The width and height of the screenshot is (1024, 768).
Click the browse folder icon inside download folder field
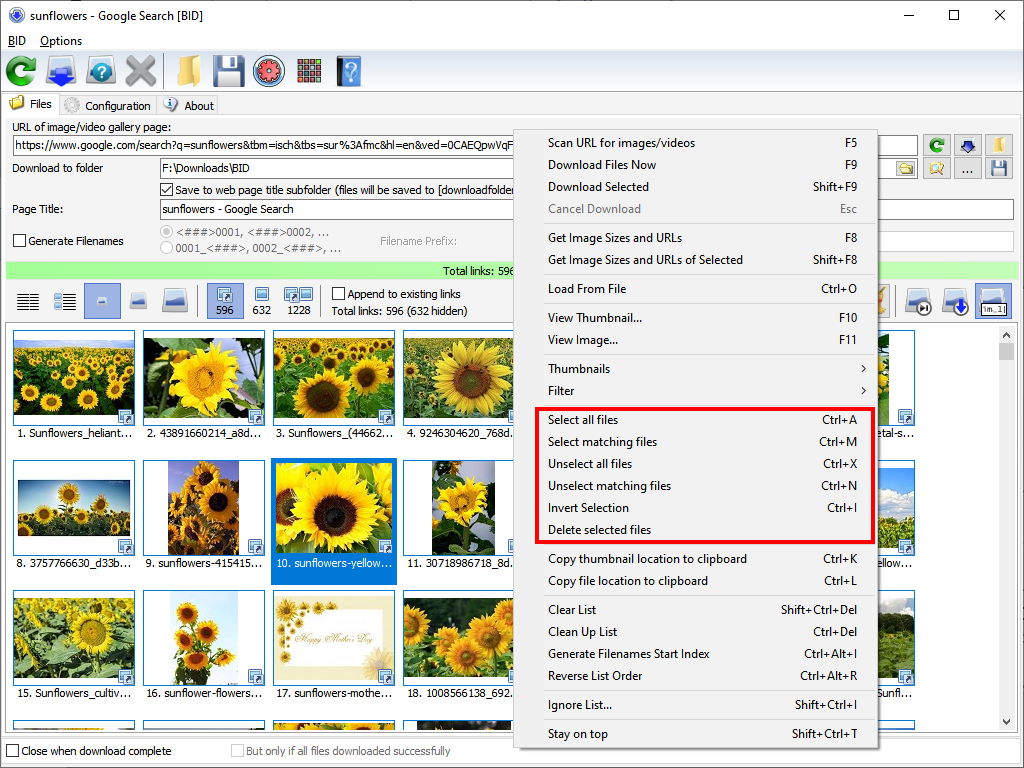pos(905,168)
